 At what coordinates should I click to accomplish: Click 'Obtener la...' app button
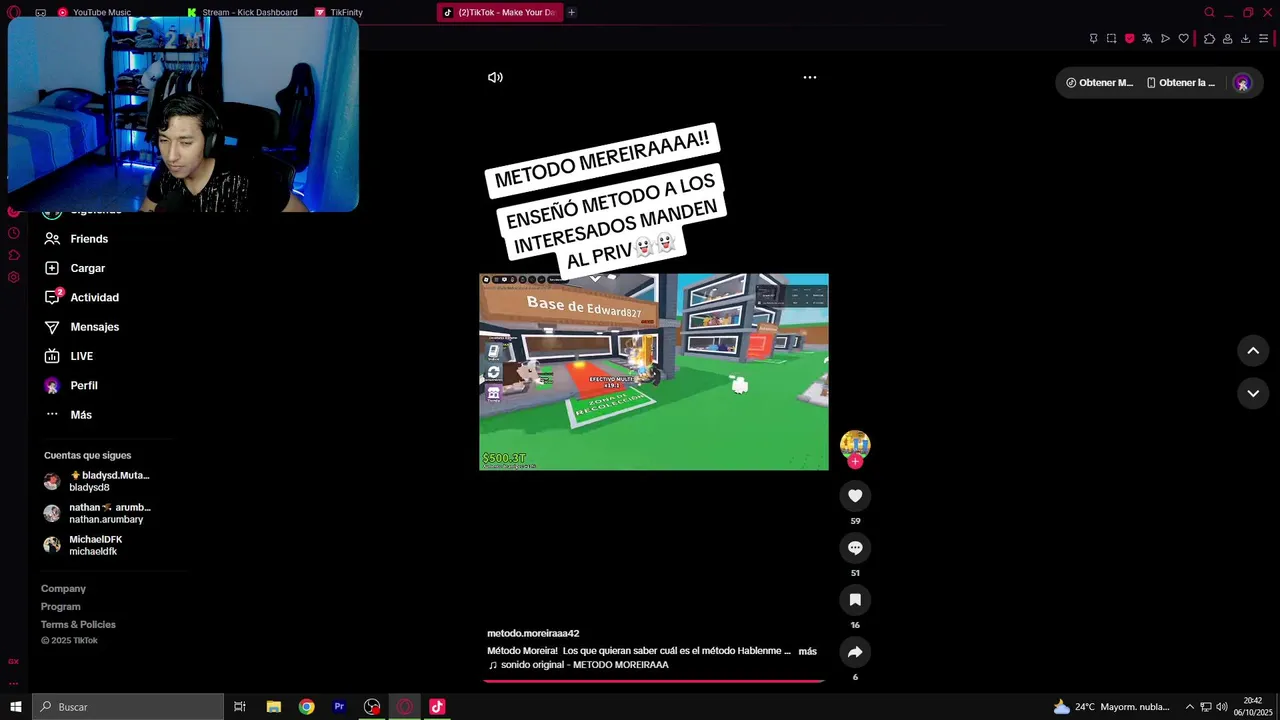[1181, 83]
